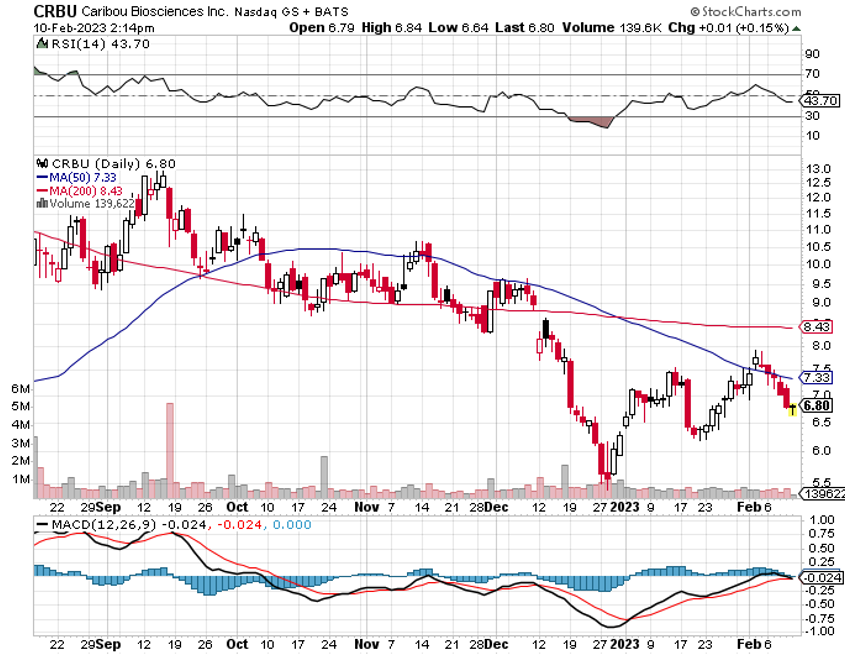Click the Nasdaq GS + BATS exchange label
845x656 pixels.
point(292,11)
